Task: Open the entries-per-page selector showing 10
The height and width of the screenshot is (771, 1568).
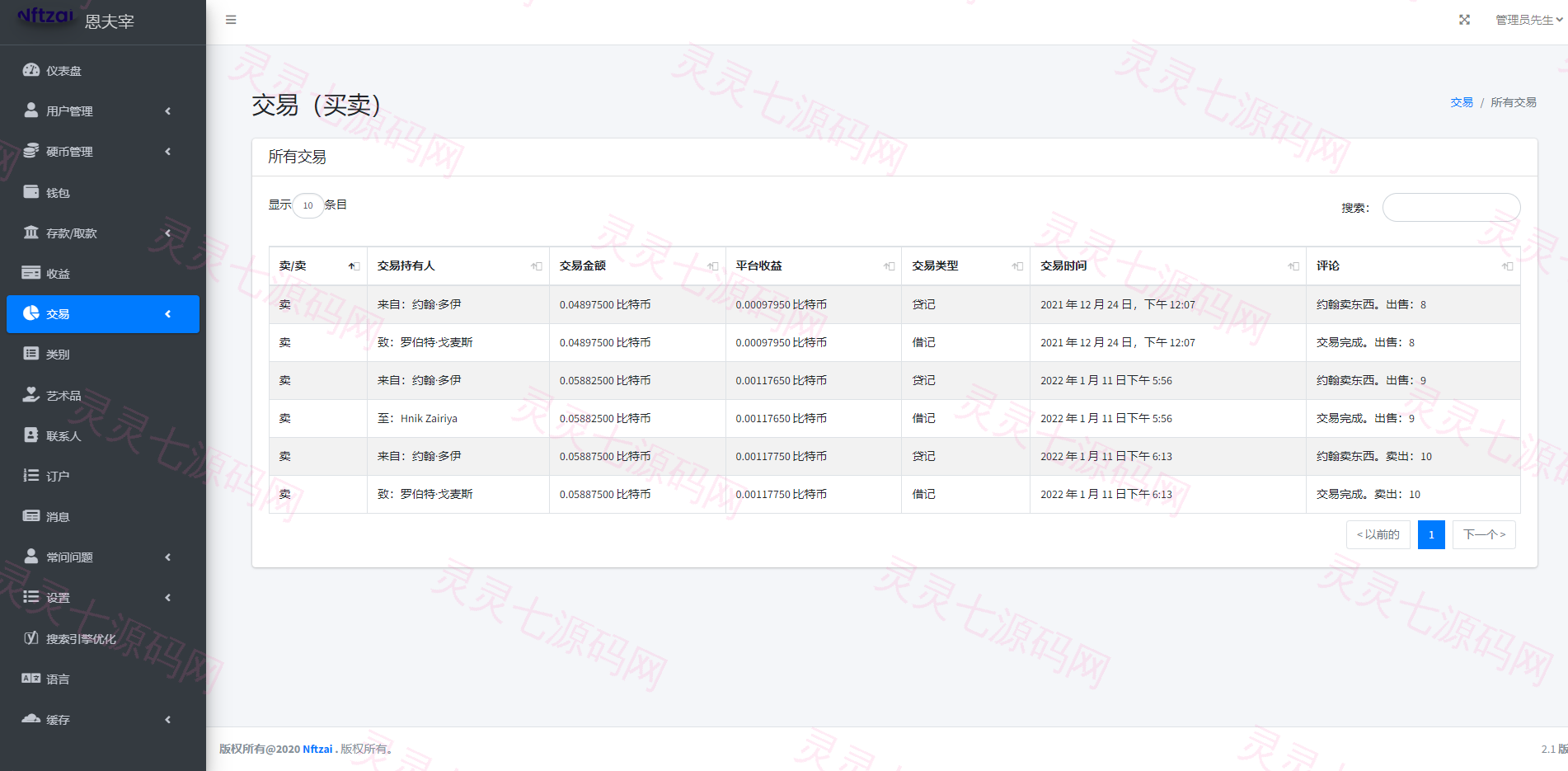Action: coord(307,205)
